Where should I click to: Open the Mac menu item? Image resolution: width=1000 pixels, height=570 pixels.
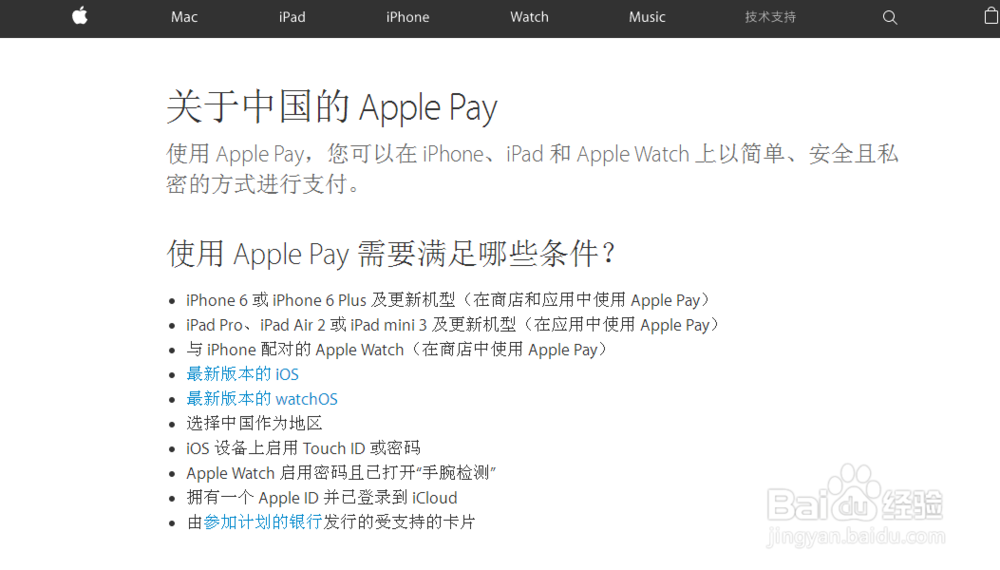(184, 17)
